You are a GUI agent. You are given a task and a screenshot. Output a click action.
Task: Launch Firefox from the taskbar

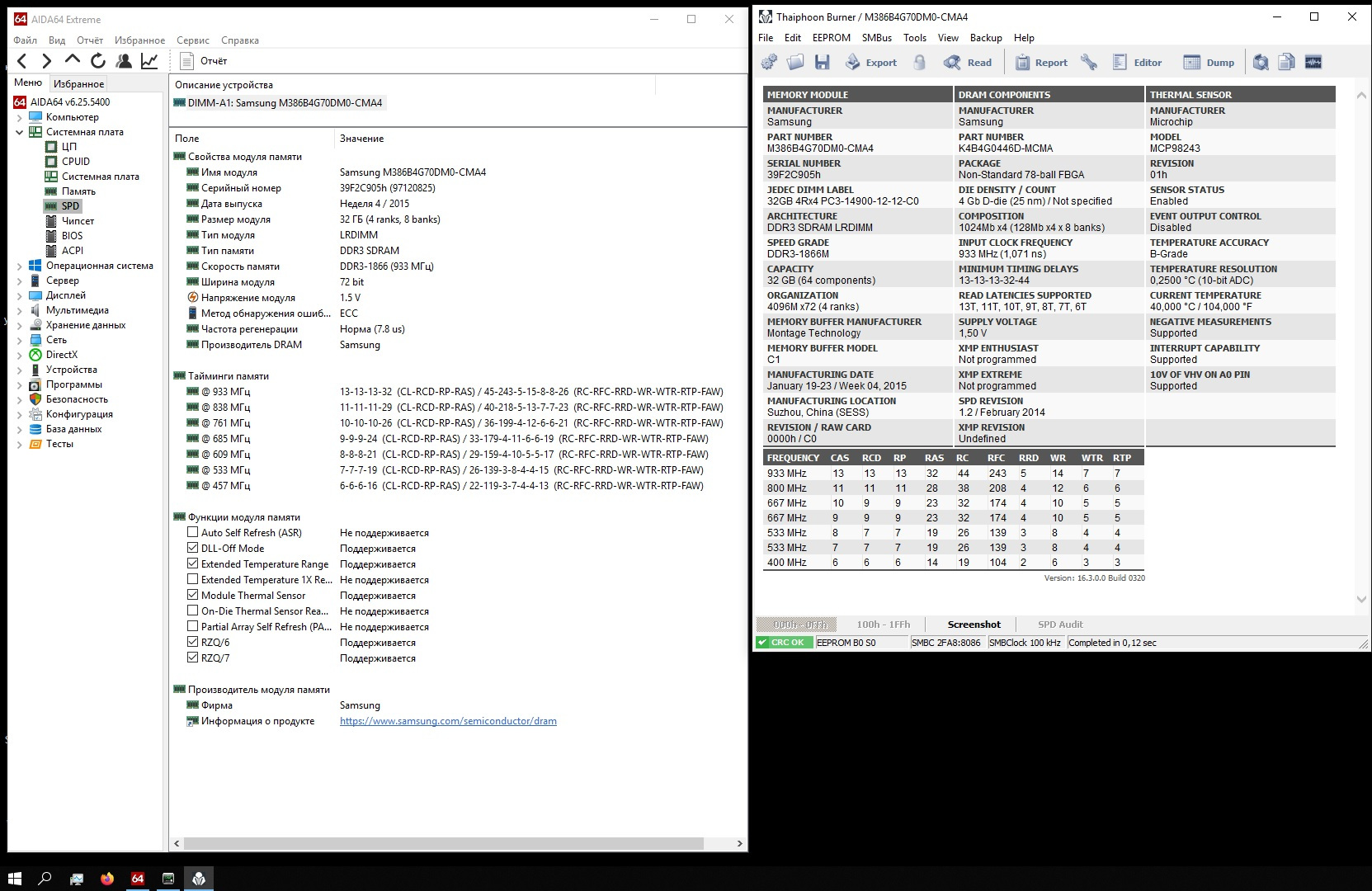(x=107, y=879)
